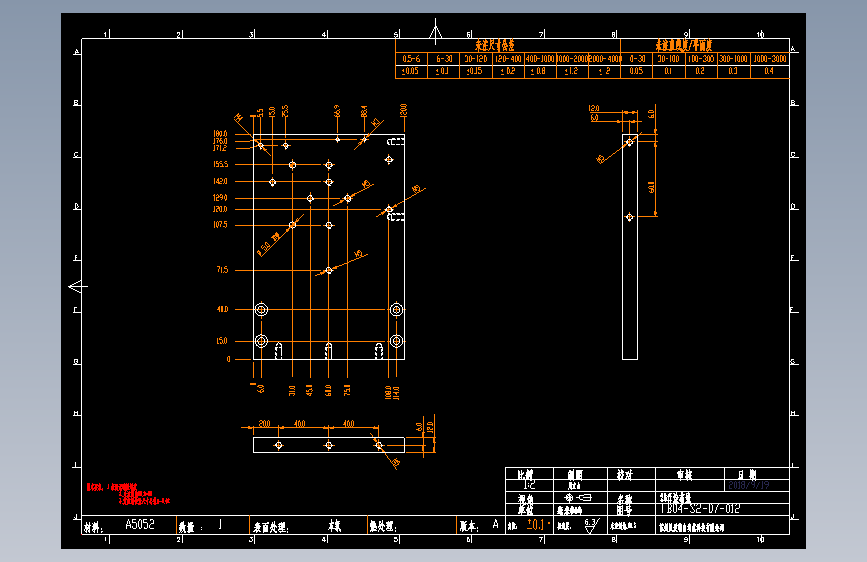
Task: Click the top centering arrow marker on frame
Action: tap(436, 31)
